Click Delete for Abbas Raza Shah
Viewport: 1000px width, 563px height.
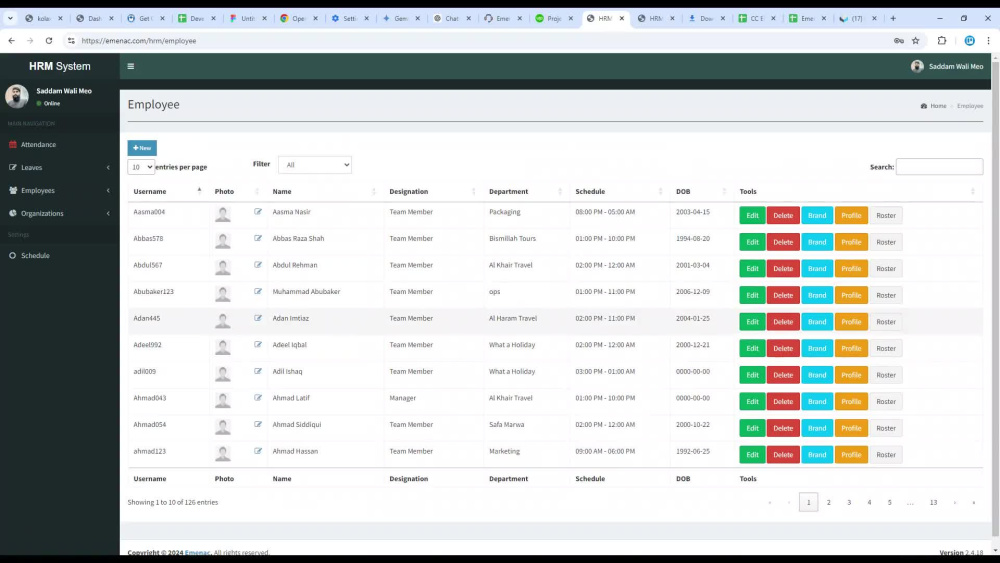click(783, 242)
